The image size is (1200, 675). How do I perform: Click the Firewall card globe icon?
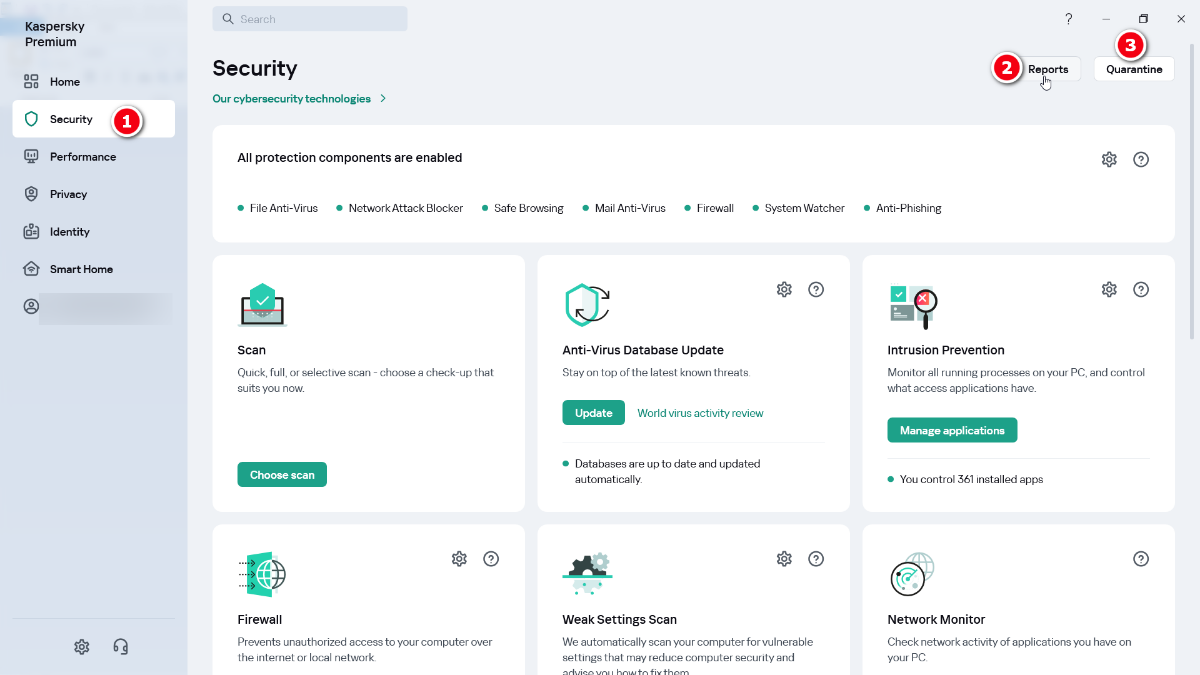pyautogui.click(x=262, y=574)
